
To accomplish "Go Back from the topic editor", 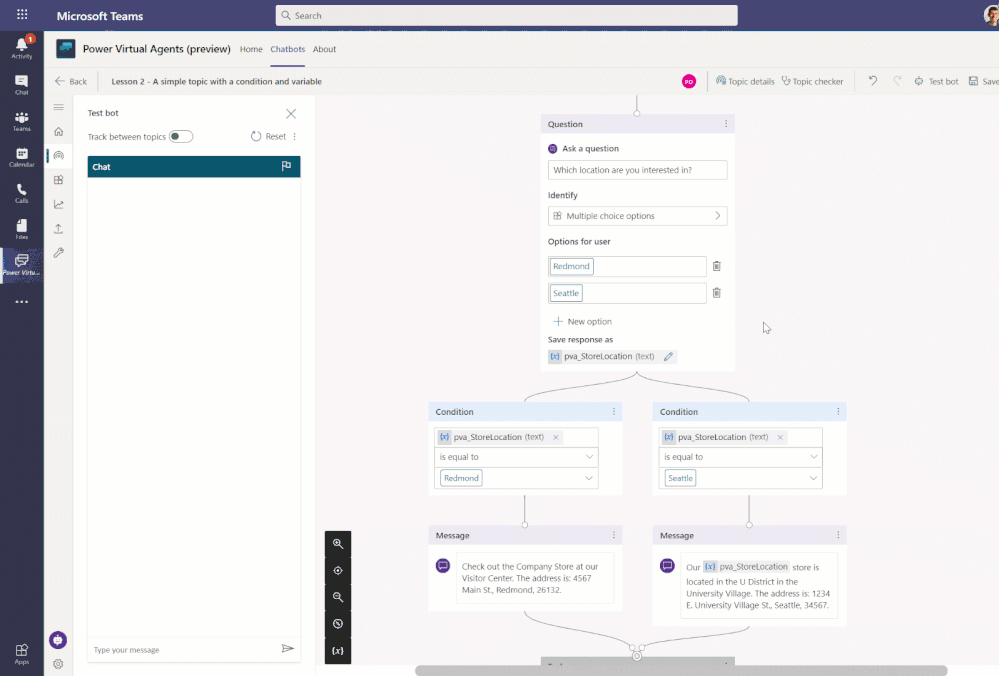I will 71,82.
